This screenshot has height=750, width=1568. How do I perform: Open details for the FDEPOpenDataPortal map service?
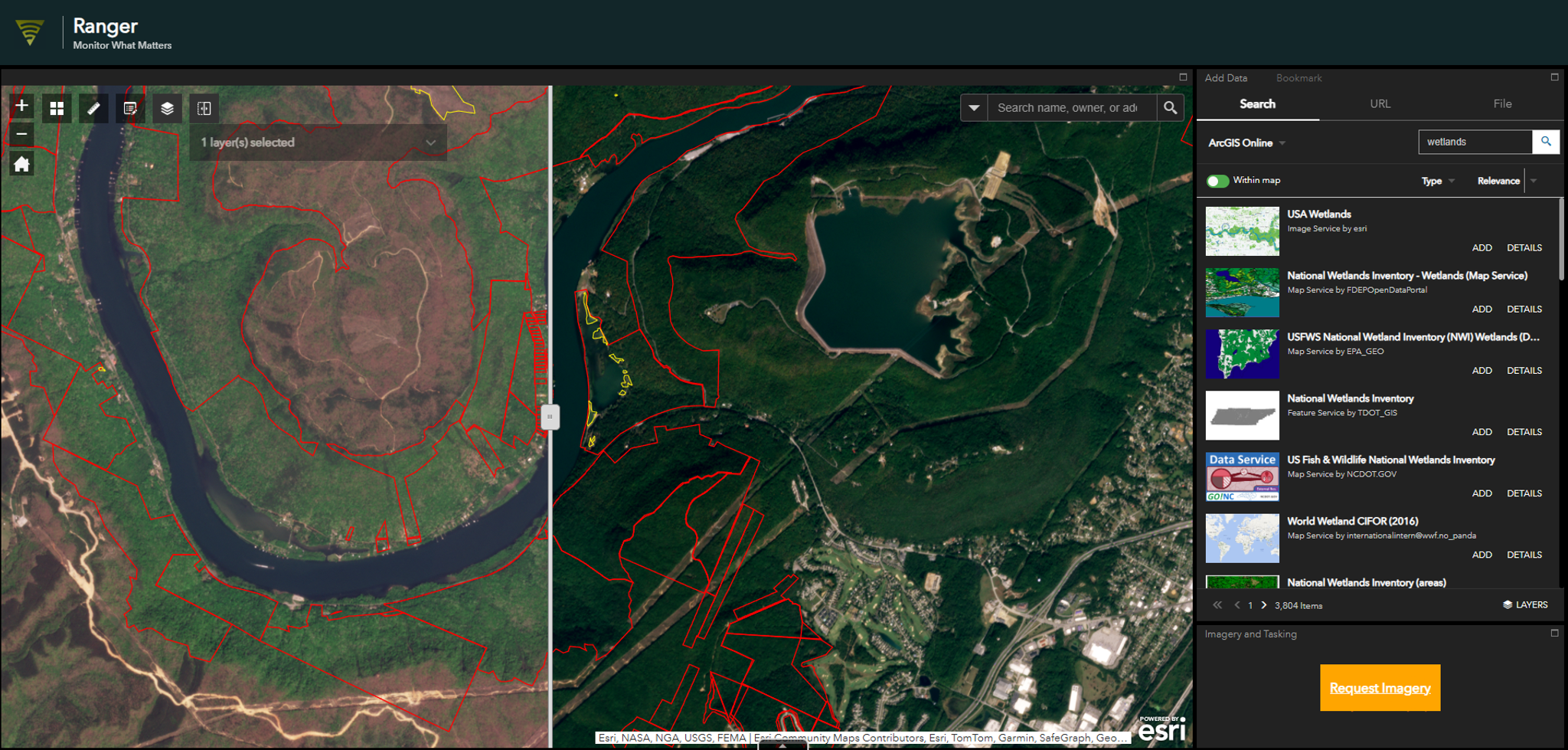[1524, 309]
